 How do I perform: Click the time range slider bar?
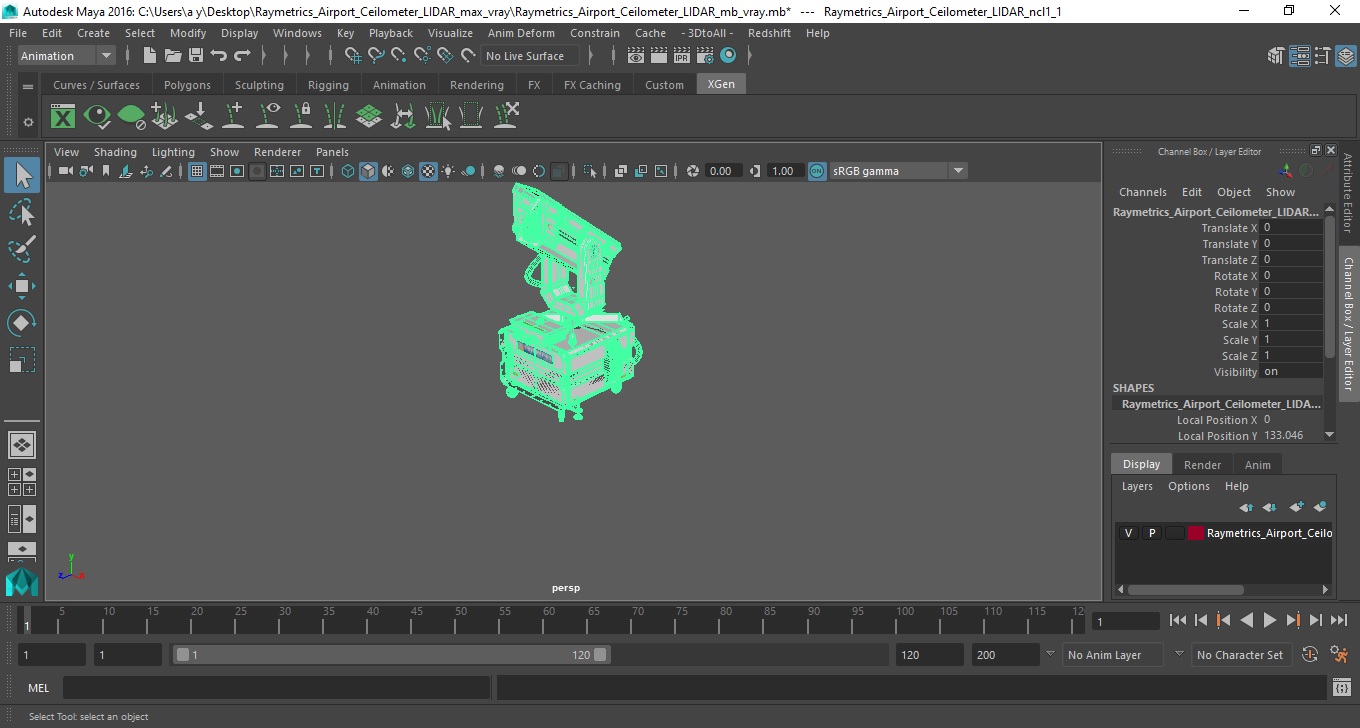coord(391,655)
